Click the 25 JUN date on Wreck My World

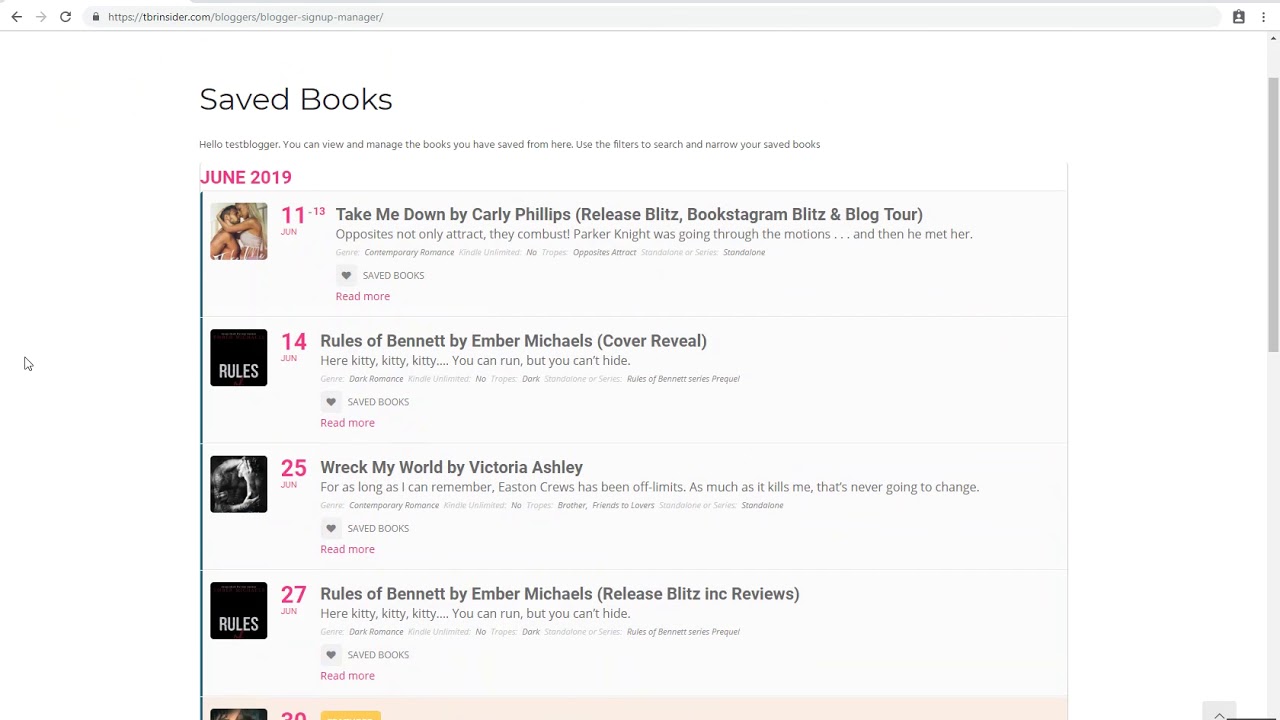click(293, 473)
